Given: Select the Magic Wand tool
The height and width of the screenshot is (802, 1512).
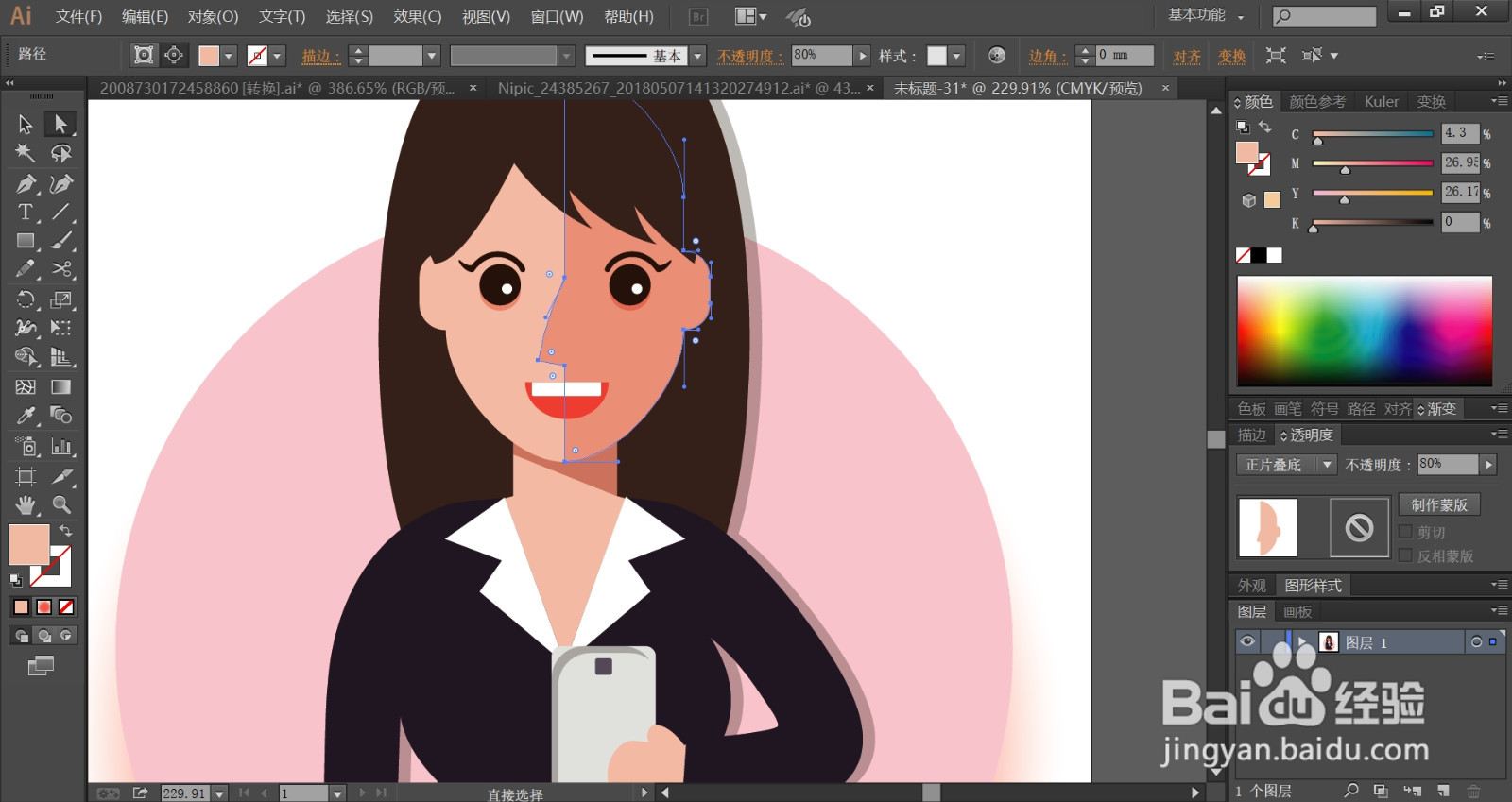Looking at the screenshot, I should 26,153.
